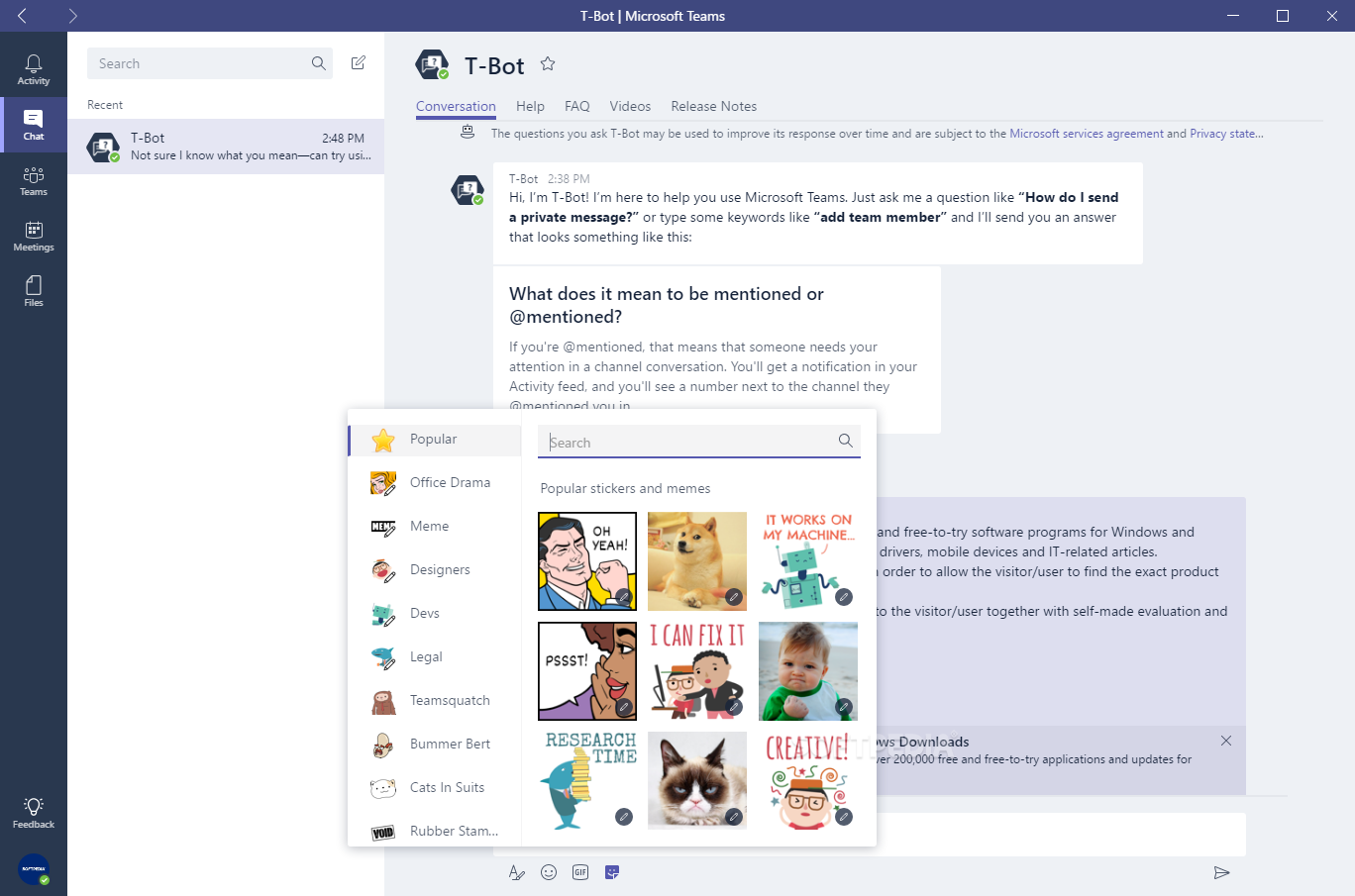The image size is (1355, 896).
Task: Select the Cats In Suits category
Action: (x=435, y=788)
